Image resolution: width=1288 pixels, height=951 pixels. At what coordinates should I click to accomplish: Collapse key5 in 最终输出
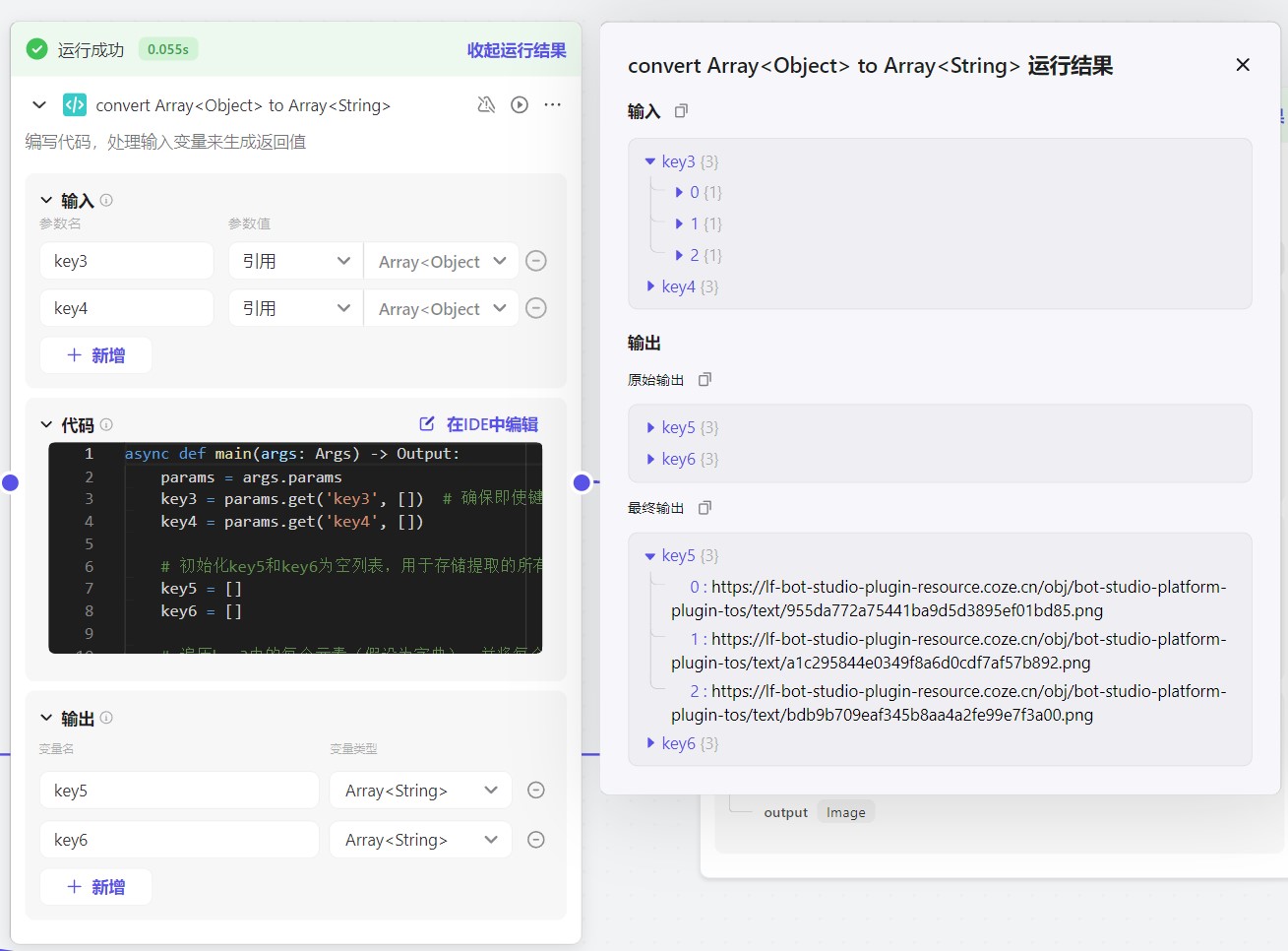point(649,556)
